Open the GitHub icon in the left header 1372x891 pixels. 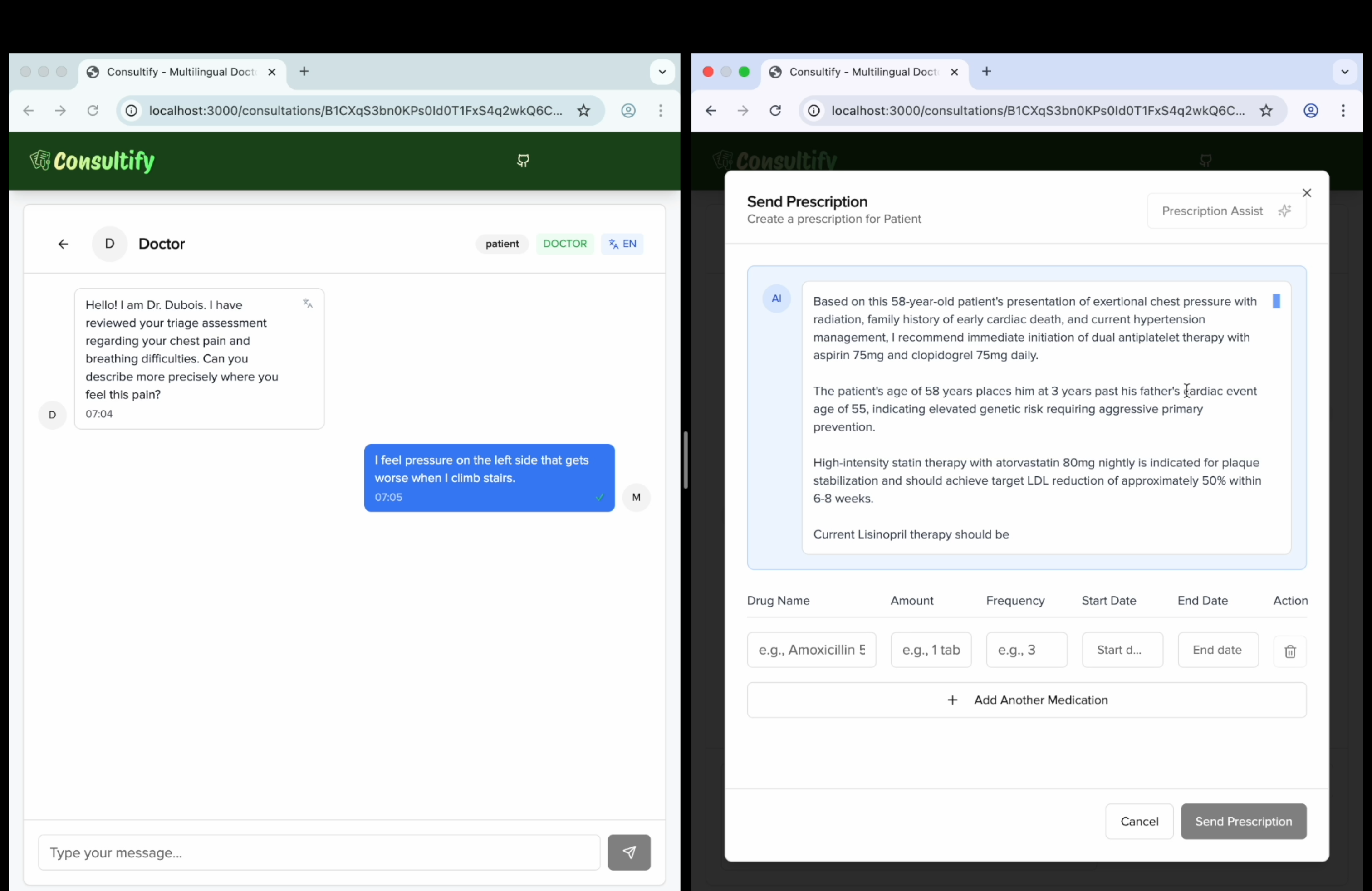pyautogui.click(x=523, y=161)
